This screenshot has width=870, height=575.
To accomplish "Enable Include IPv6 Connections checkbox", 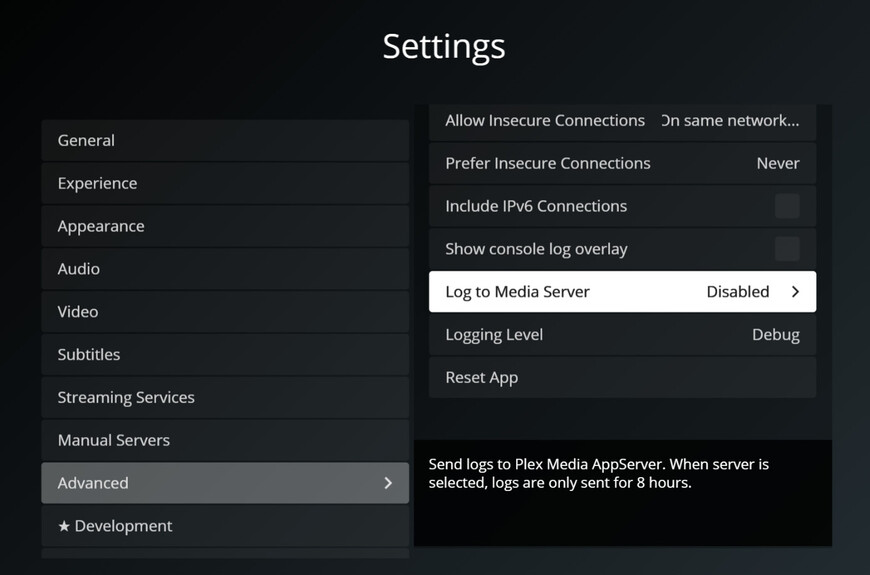I will tap(787, 206).
